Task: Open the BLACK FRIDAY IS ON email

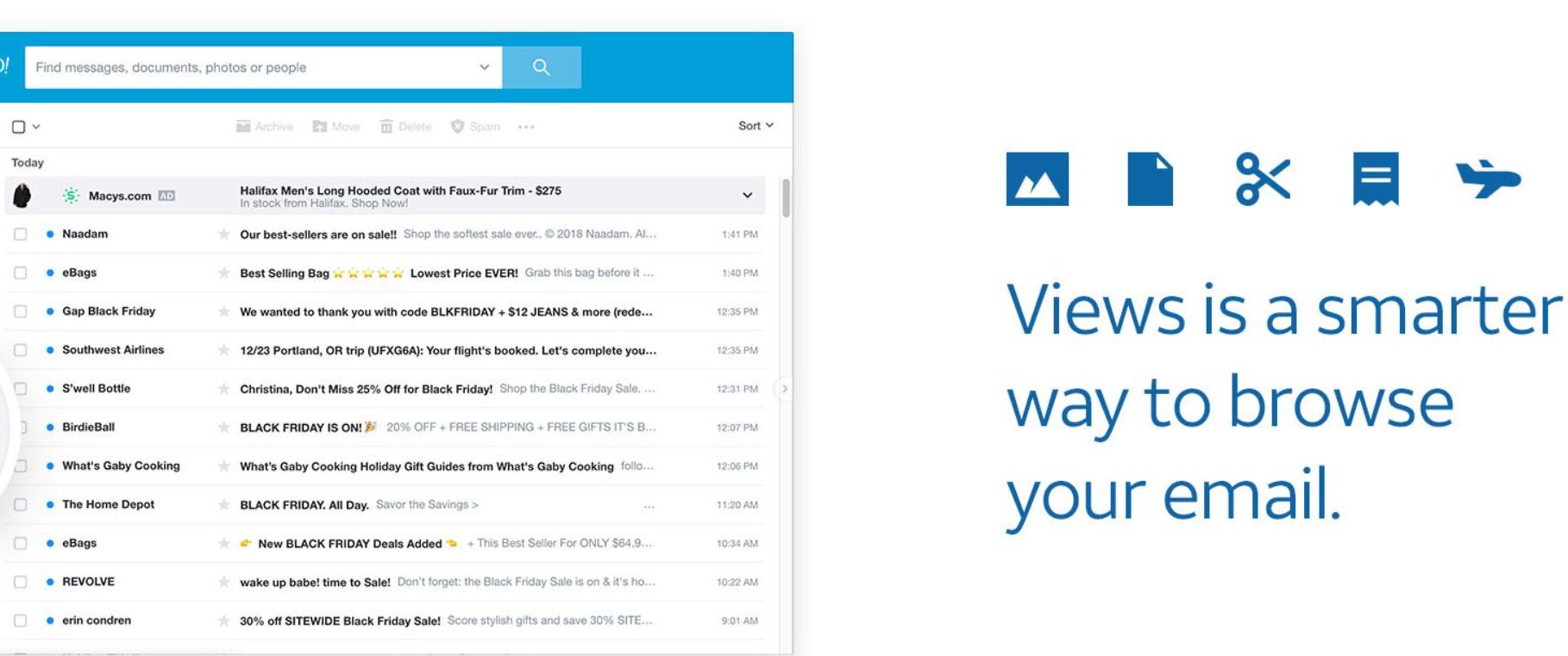Action: click(x=301, y=428)
